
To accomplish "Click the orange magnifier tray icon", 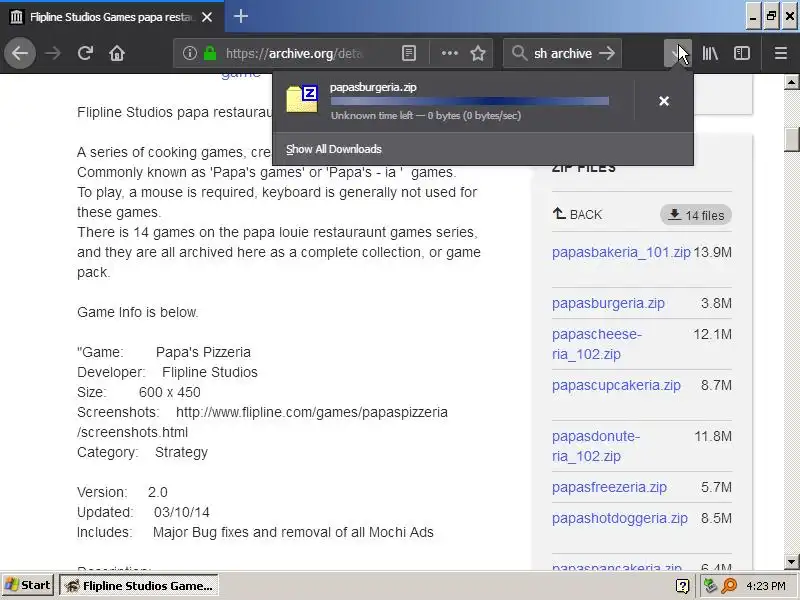I will [730, 586].
